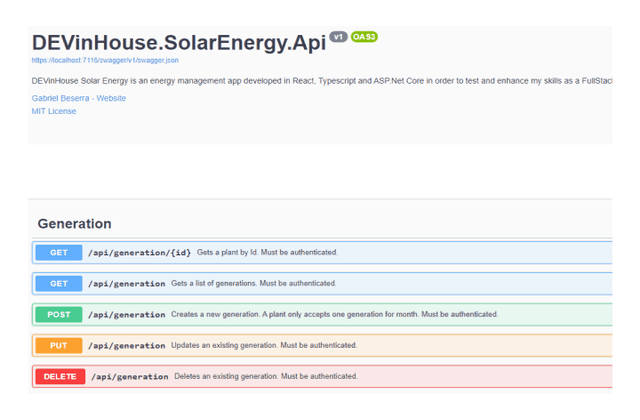Expand the POST /api/generation endpoint
640x420 pixels.
click(322, 315)
